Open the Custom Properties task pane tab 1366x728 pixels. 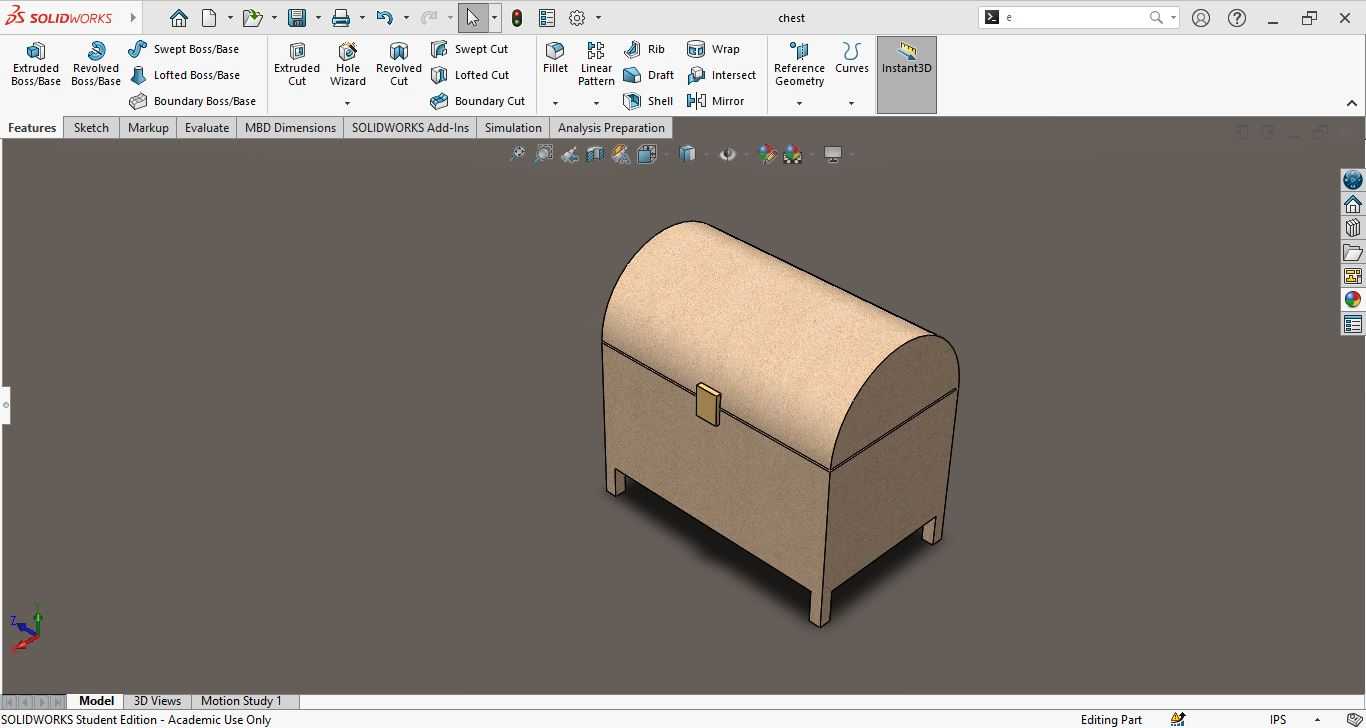coord(1353,324)
